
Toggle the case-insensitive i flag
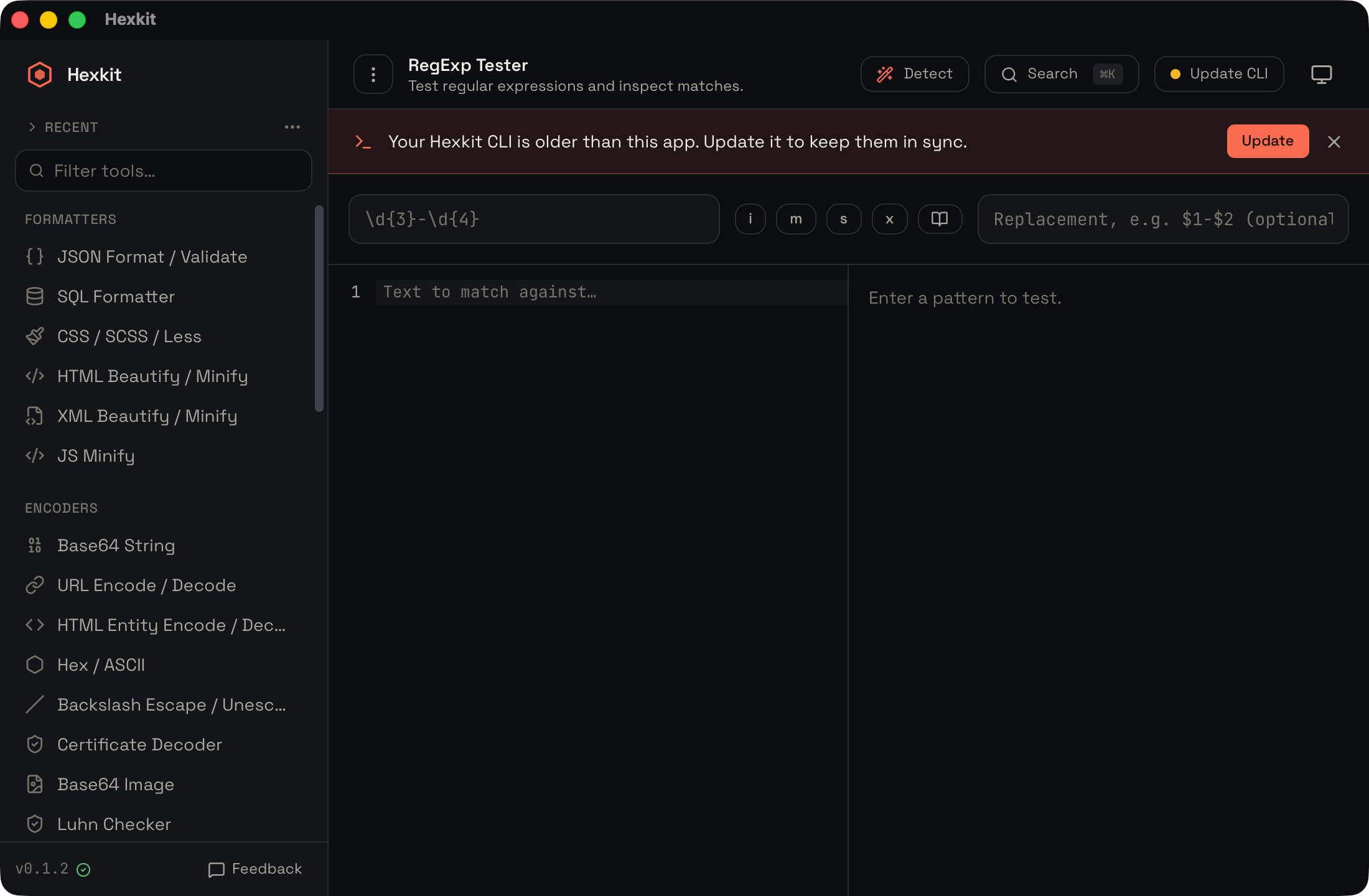pyautogui.click(x=750, y=219)
